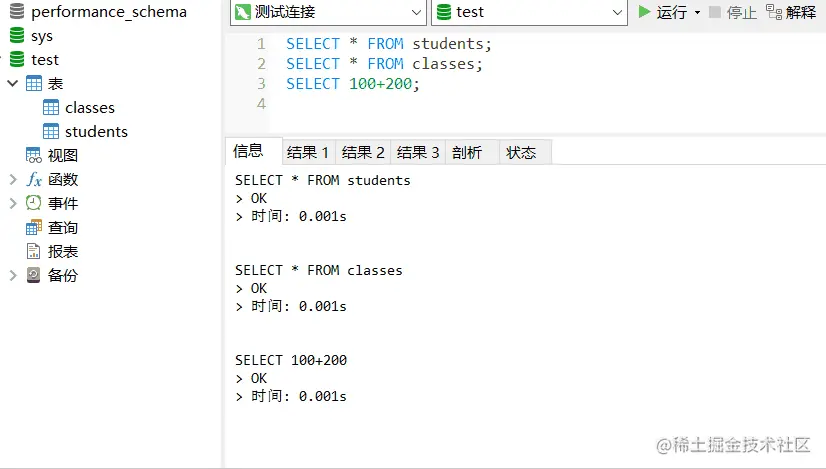Click editor line SELECT * FROM students;
The image size is (826, 469).
pyautogui.click(x=389, y=44)
